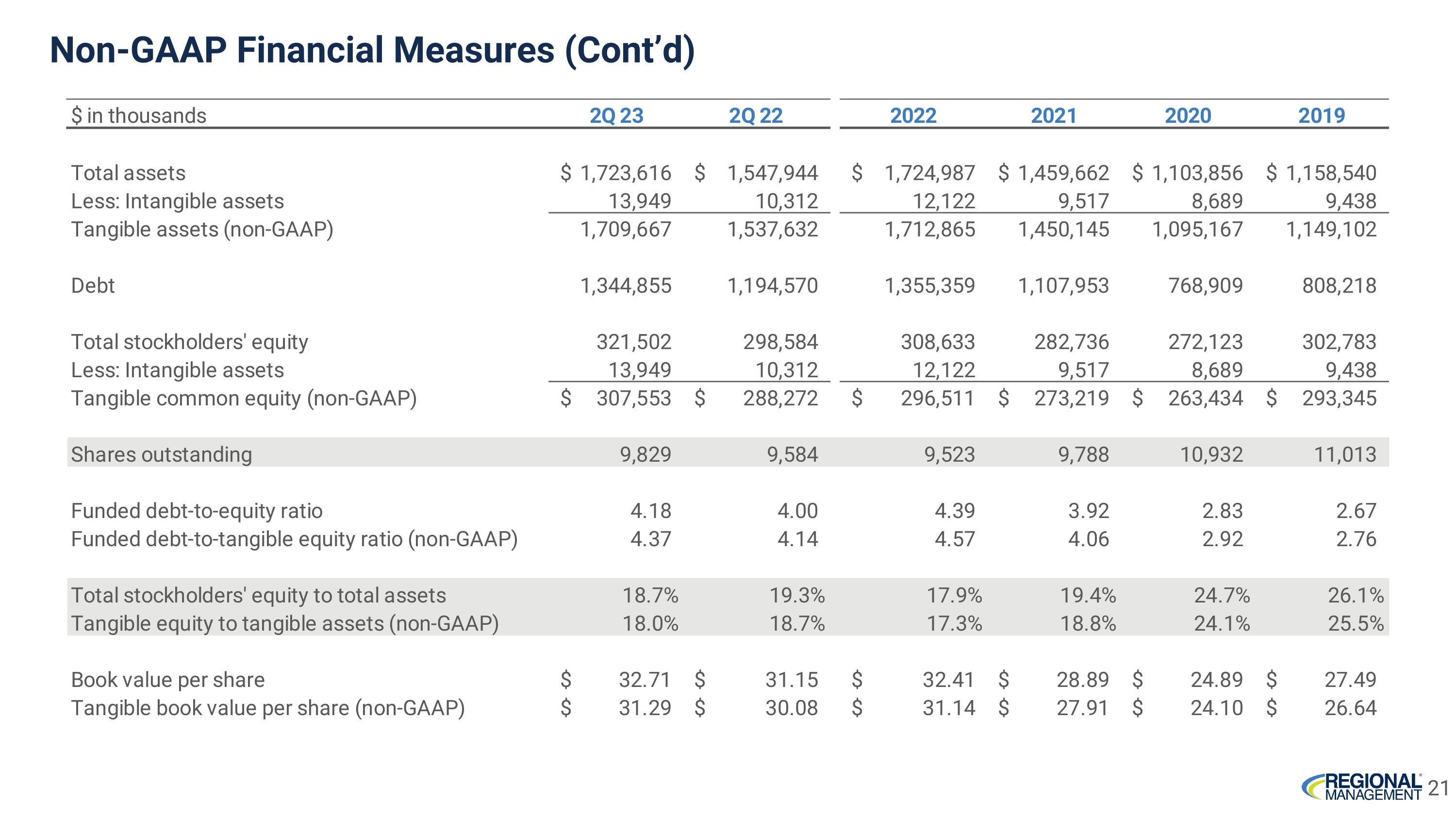Select the 2Q 23 column header
Image resolution: width=1456 pixels, height=819 pixels.
pyautogui.click(x=616, y=116)
